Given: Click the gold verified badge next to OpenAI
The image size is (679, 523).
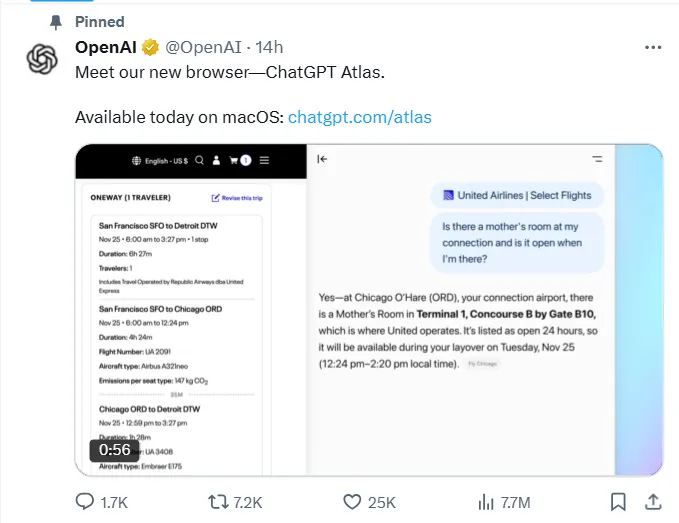Looking at the screenshot, I should point(150,47).
